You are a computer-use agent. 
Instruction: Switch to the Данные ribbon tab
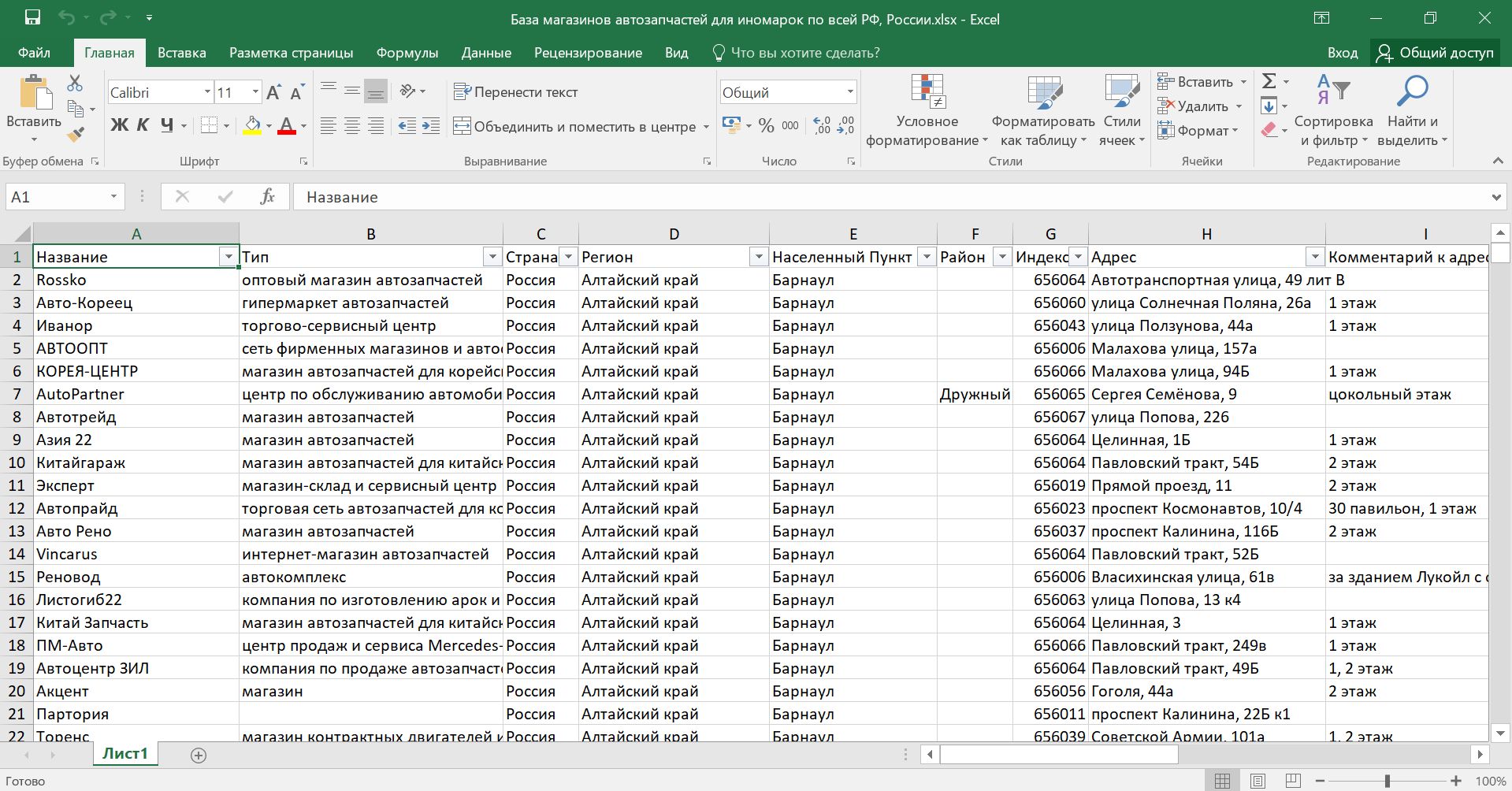click(486, 53)
